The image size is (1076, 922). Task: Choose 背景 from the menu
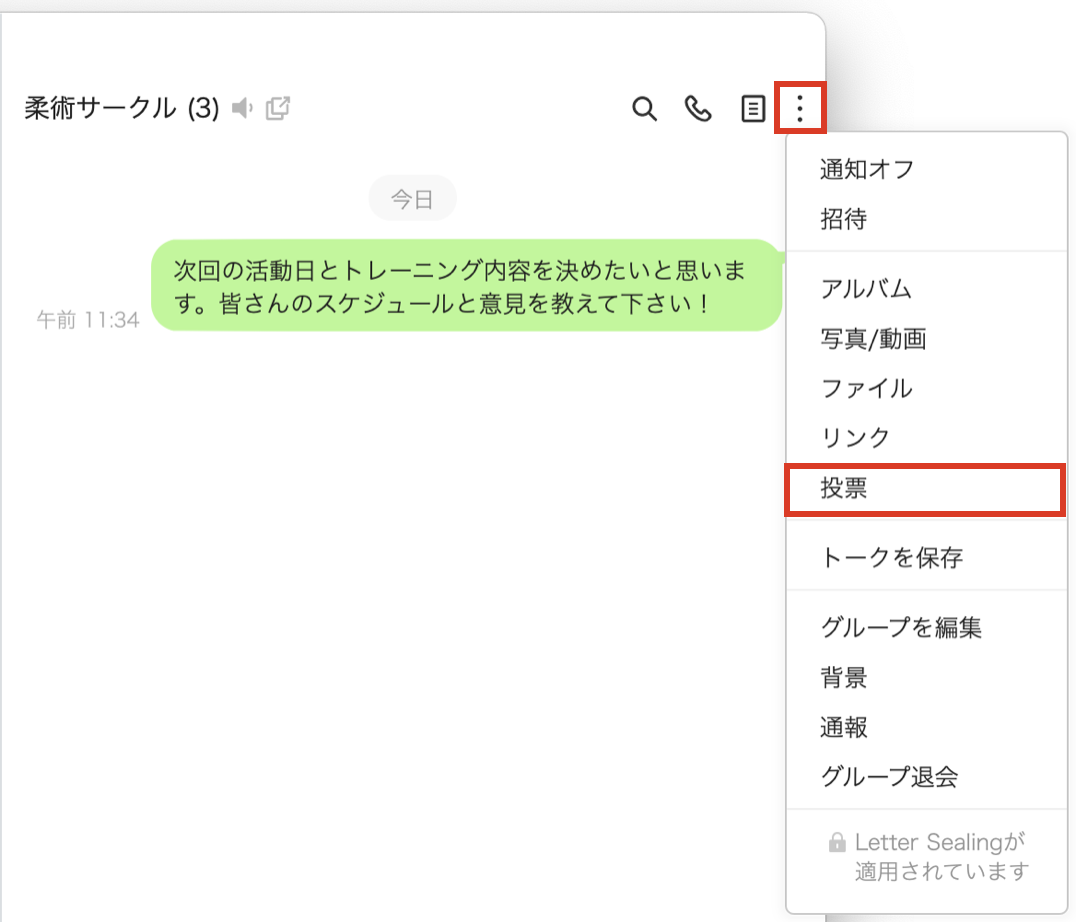coord(926,677)
